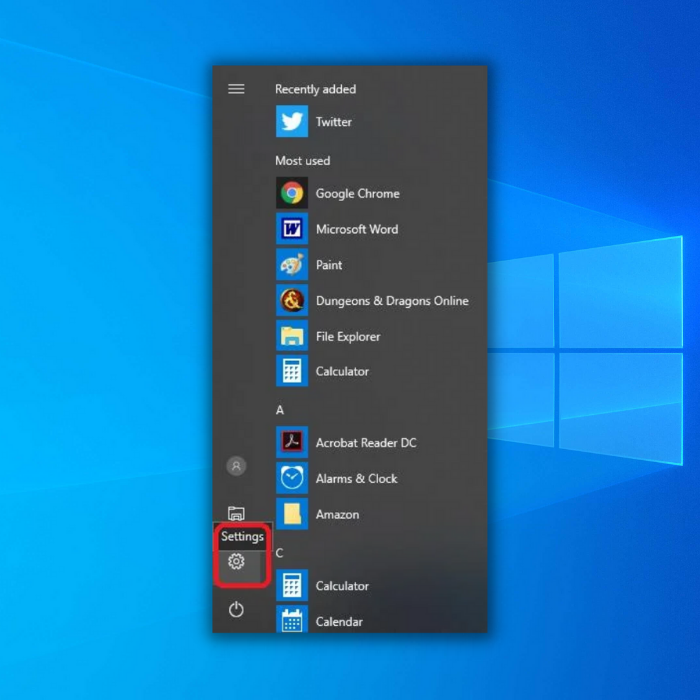
Task: Click the user account avatar icon
Action: pyautogui.click(x=236, y=466)
